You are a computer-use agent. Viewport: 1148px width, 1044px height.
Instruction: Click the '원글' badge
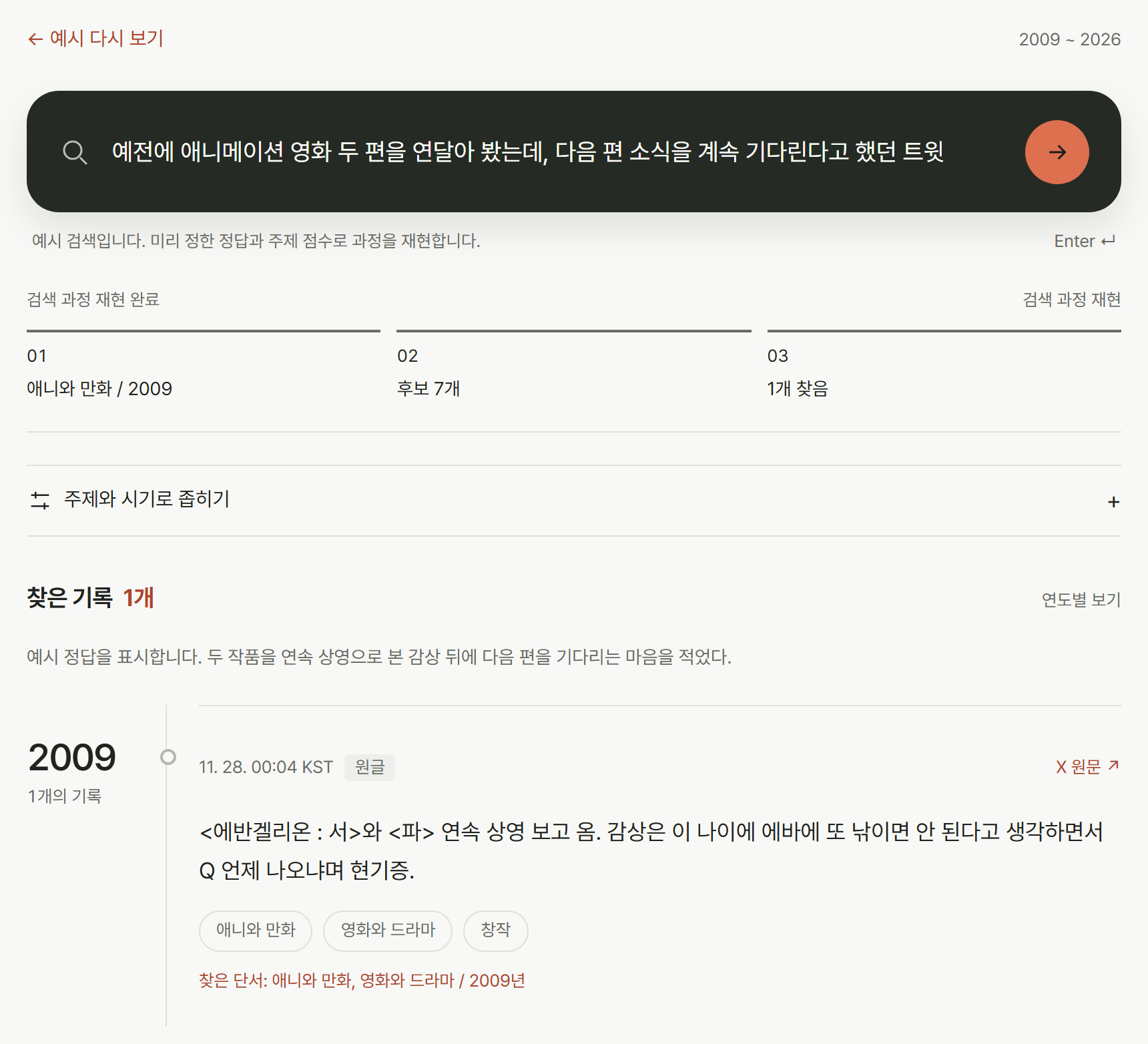click(370, 767)
